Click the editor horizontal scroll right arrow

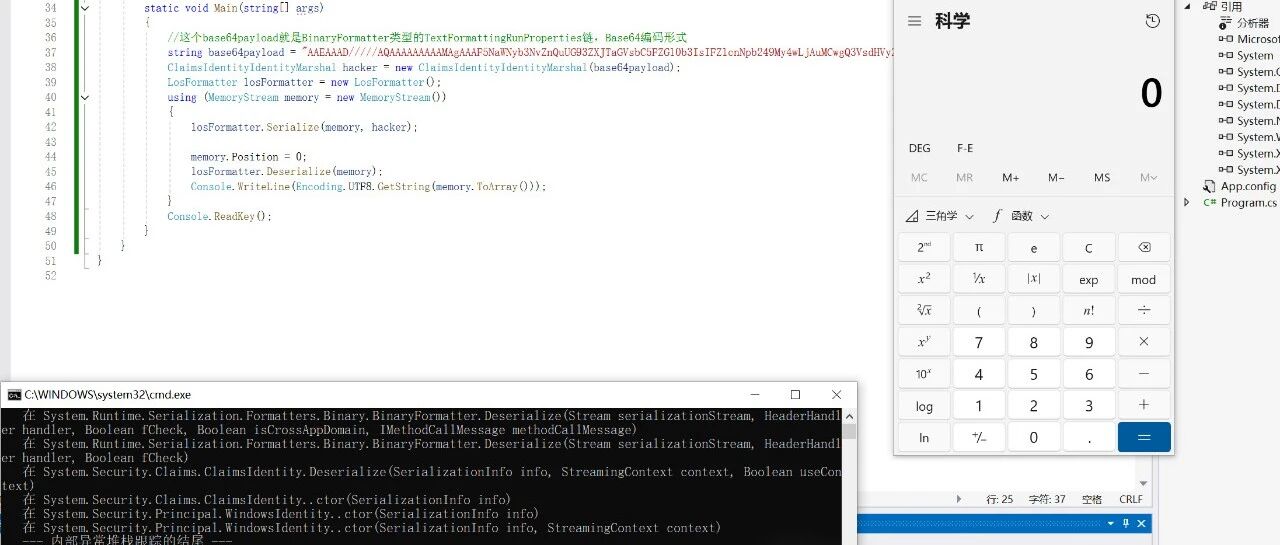coord(959,499)
